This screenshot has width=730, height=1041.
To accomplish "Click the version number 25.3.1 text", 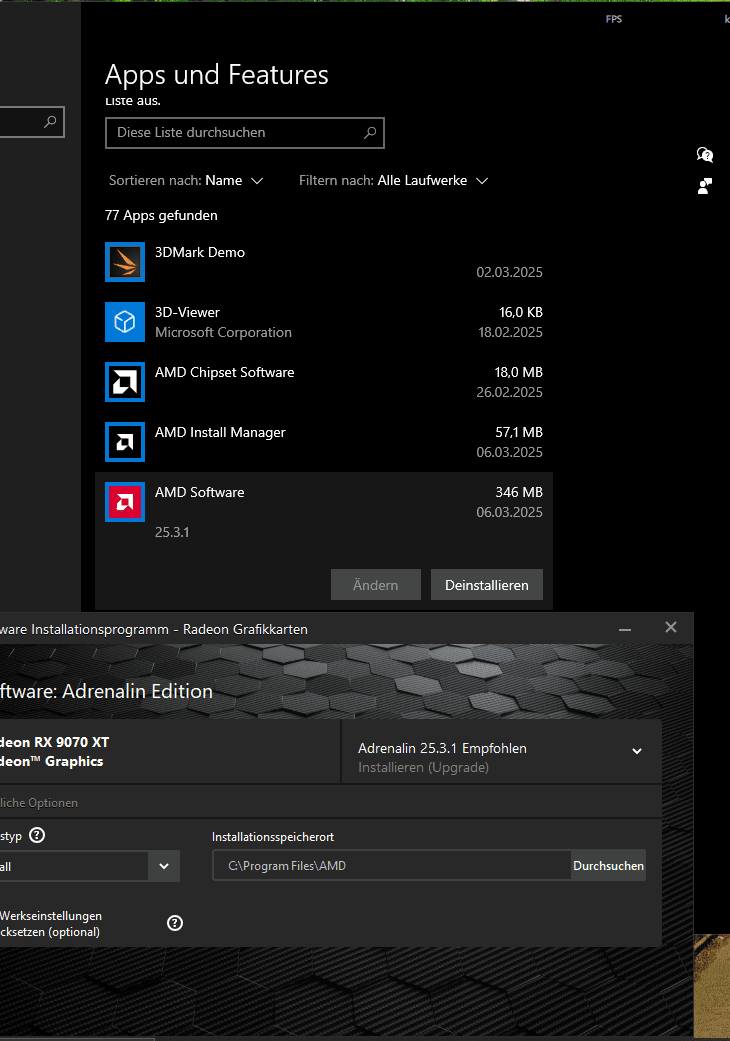I will [x=172, y=532].
